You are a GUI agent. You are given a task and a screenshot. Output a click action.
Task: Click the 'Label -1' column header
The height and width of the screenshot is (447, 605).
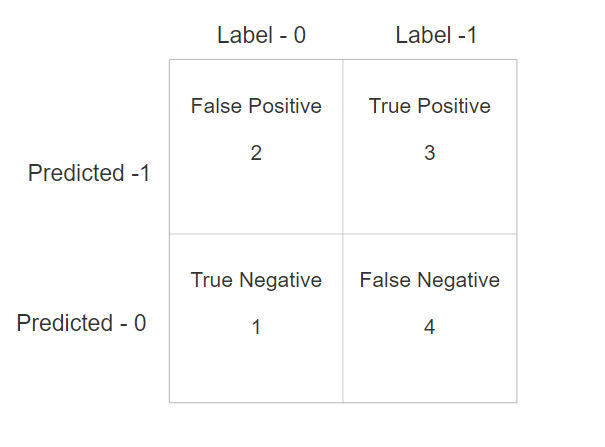pyautogui.click(x=436, y=35)
